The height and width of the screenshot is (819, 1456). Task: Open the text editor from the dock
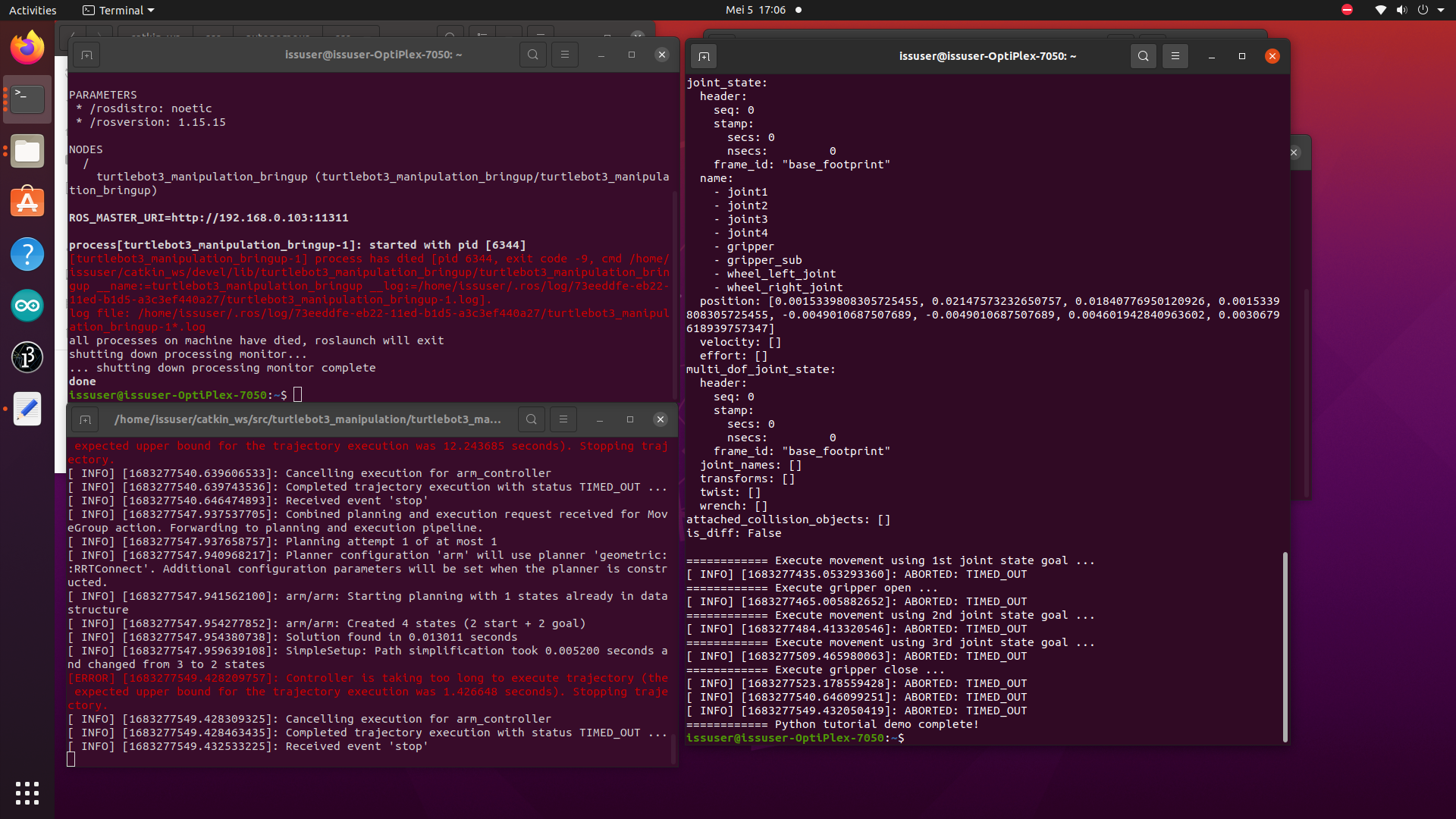point(27,409)
